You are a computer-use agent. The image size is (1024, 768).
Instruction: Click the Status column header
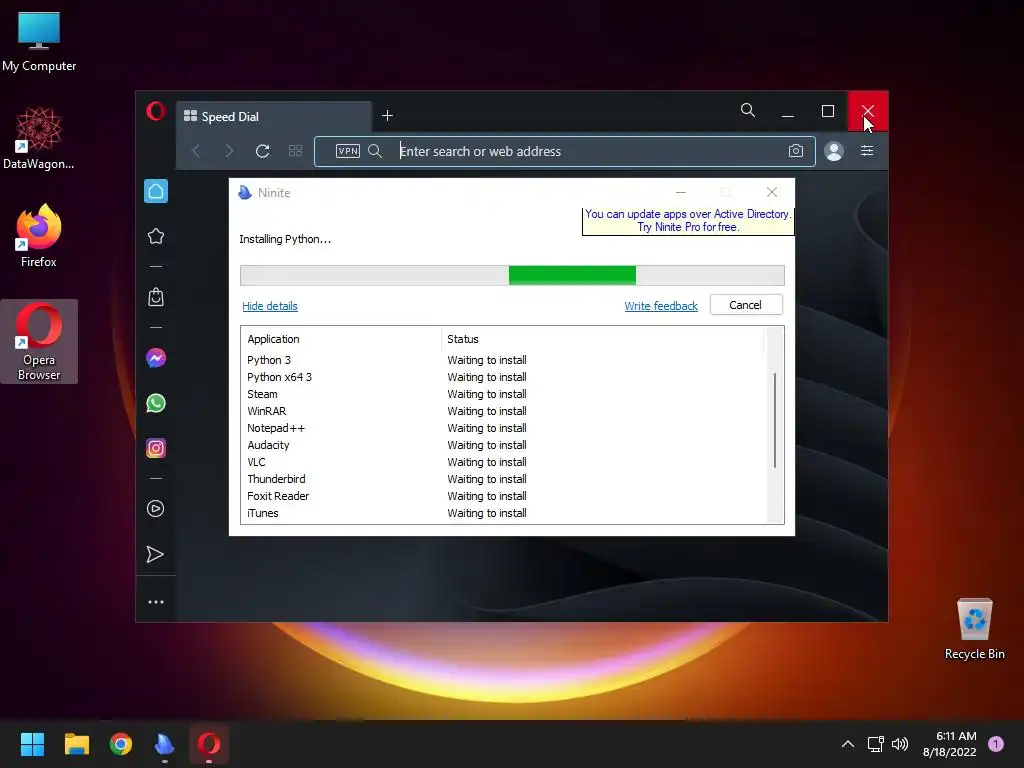[602, 339]
